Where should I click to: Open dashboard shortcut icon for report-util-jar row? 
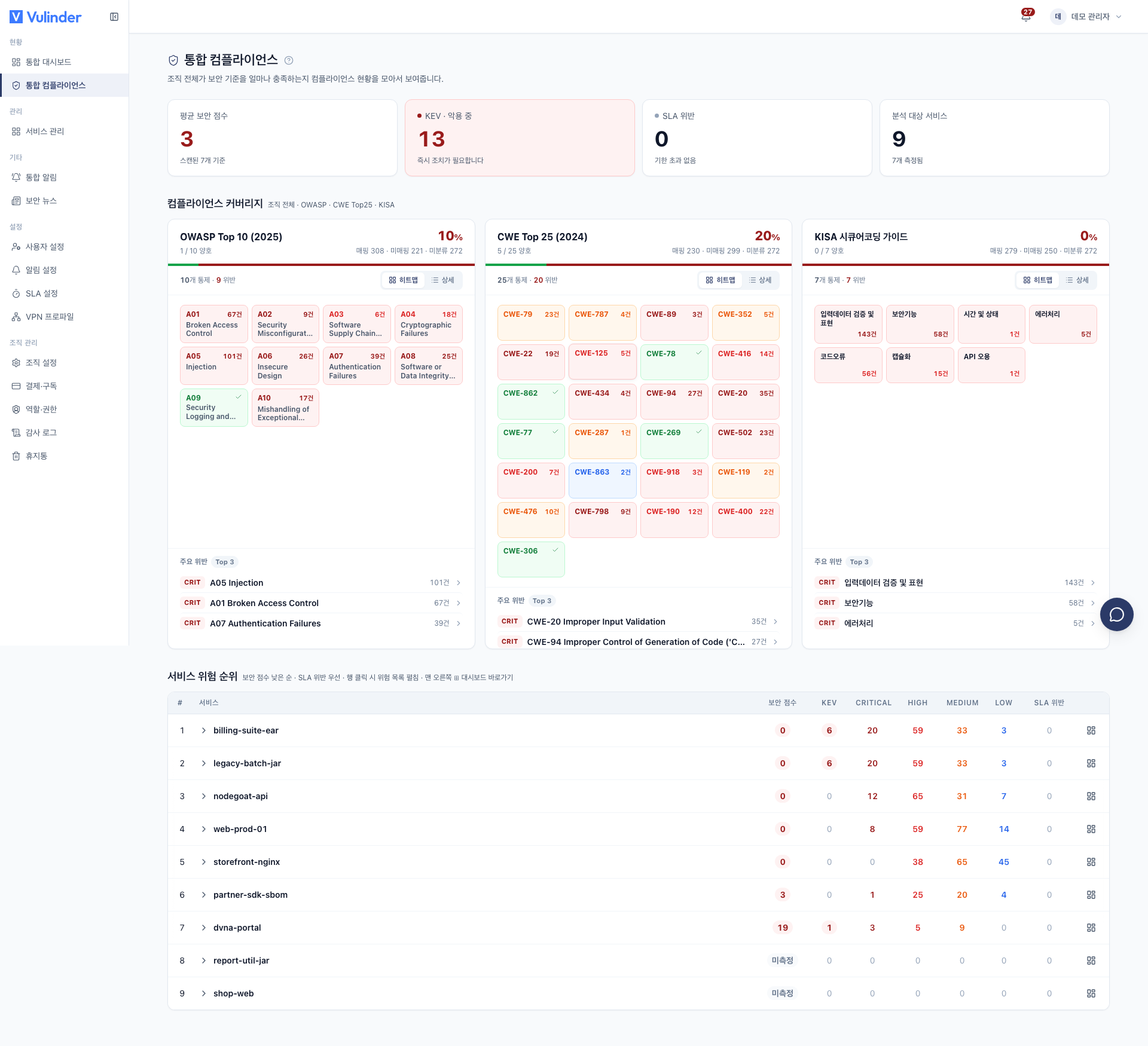click(1091, 961)
